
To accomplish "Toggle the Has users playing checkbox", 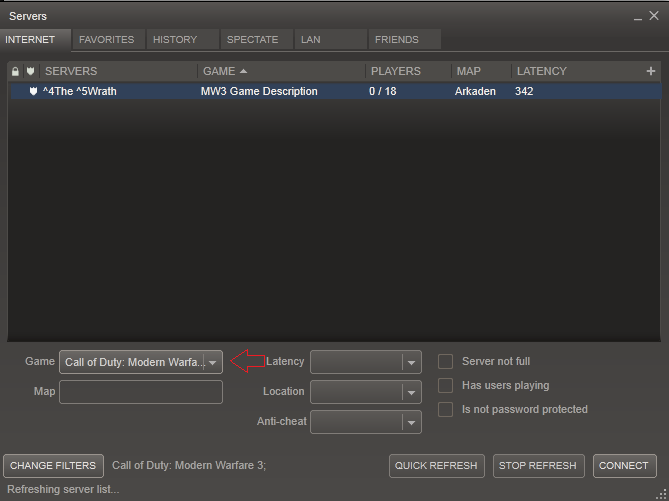I will (x=446, y=386).
